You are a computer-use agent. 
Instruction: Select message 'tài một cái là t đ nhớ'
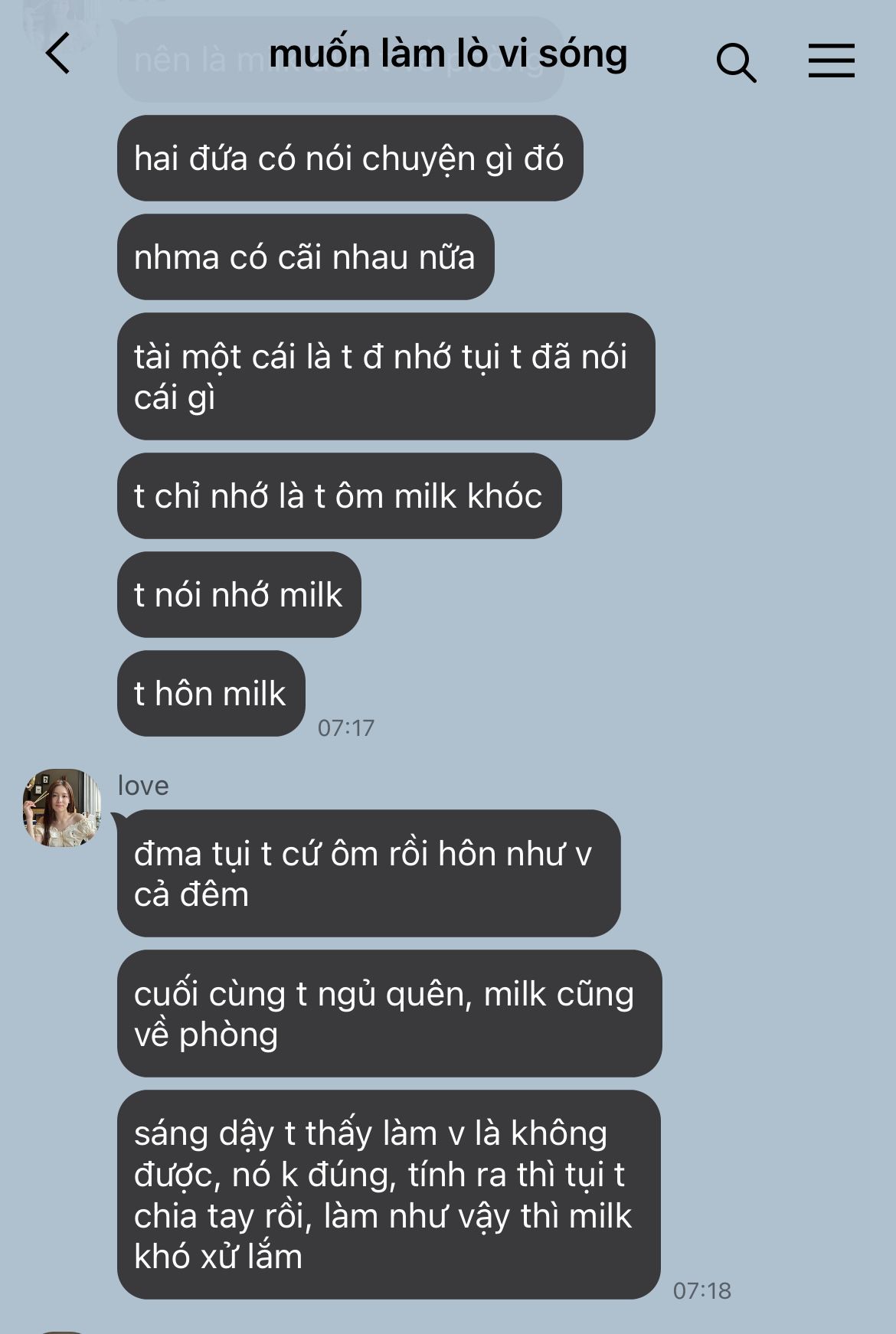[386, 377]
